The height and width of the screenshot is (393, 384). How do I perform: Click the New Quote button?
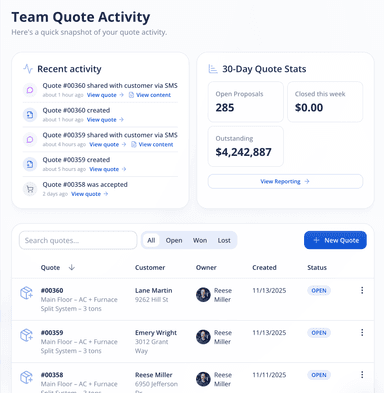(335, 240)
